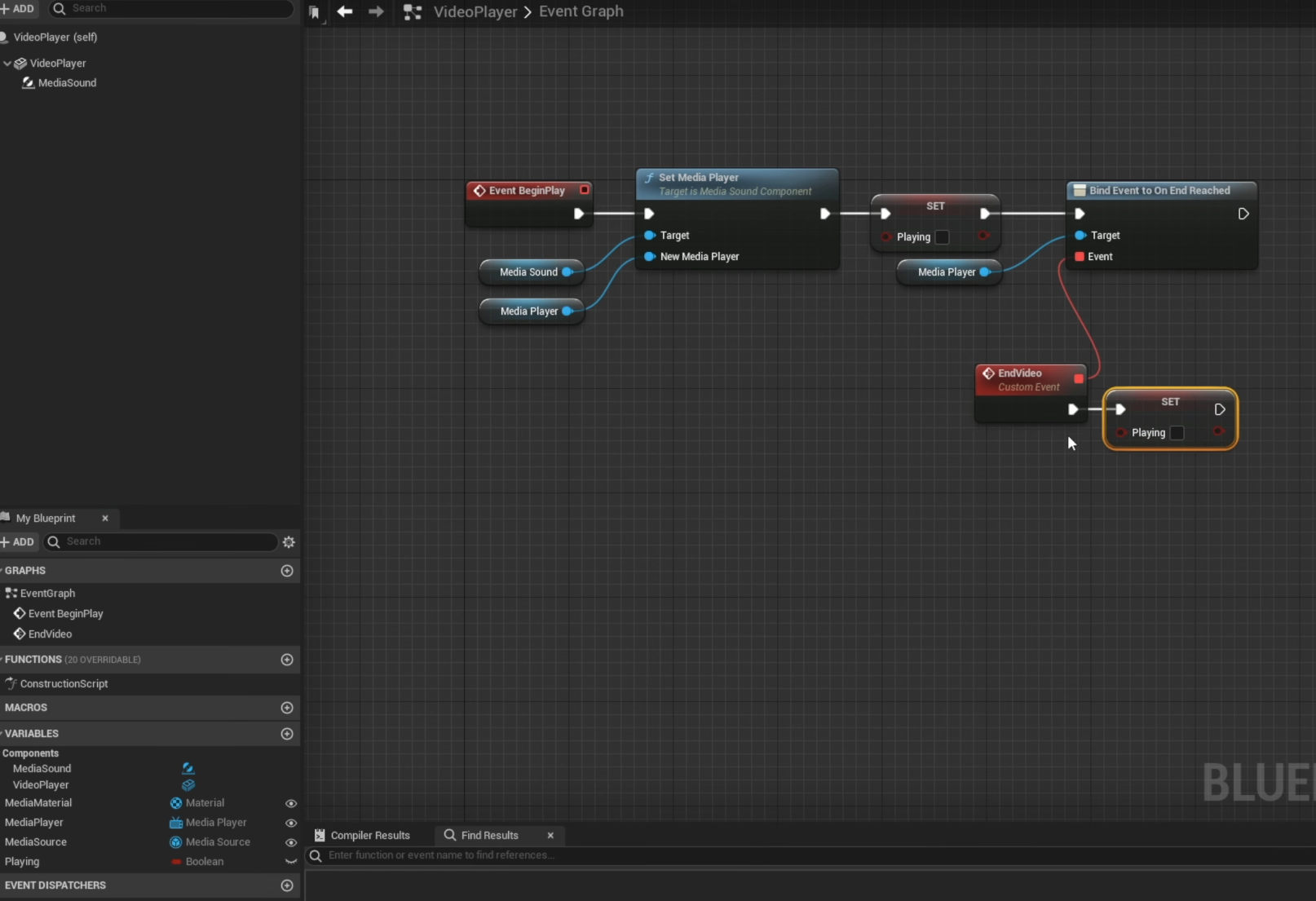Add a new macro with plus icon
Screen dimensions: 1316x901
(x=287, y=708)
